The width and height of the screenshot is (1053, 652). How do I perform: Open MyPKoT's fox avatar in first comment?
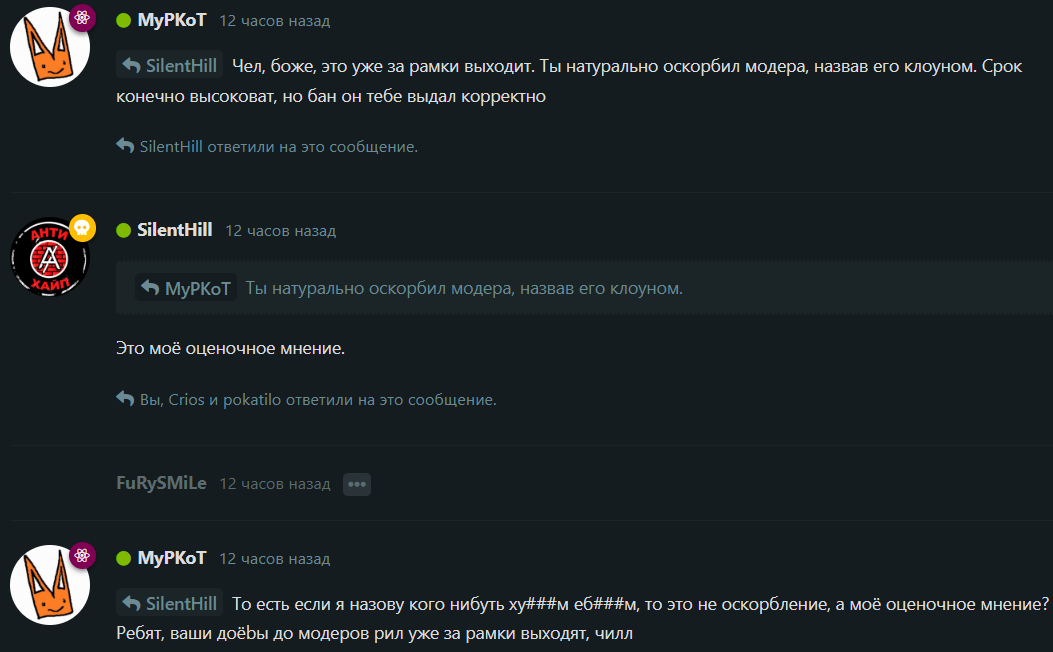point(50,47)
